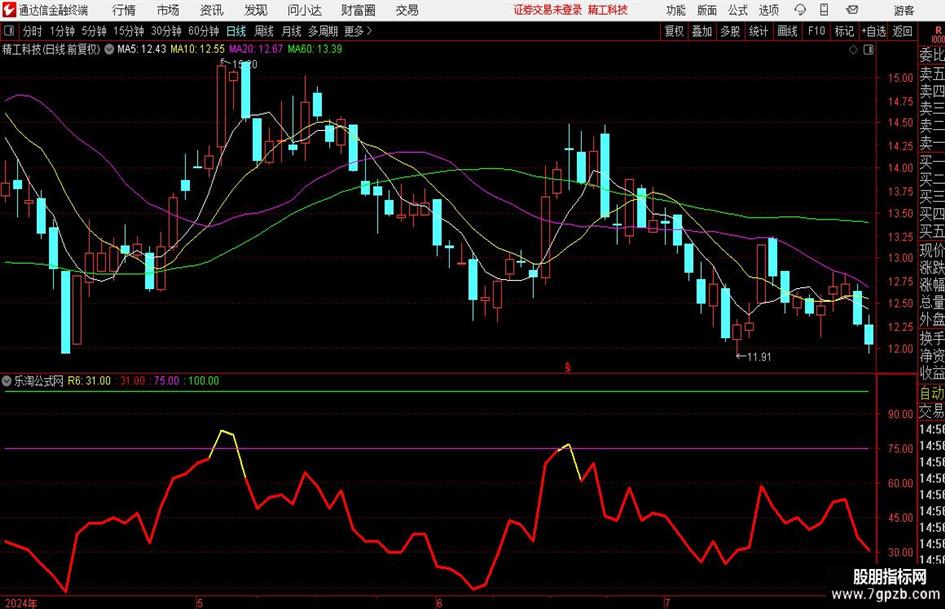This screenshot has height=609, width=945.
Task: Click the red S marker below the chart
Action: [x=567, y=367]
